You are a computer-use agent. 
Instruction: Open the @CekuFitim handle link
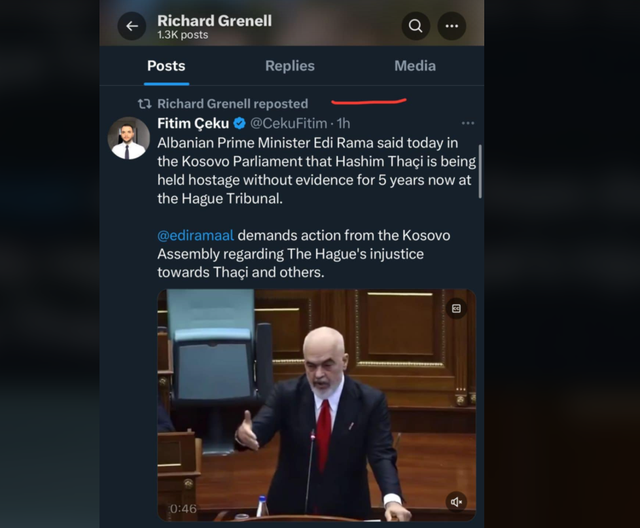pos(289,123)
